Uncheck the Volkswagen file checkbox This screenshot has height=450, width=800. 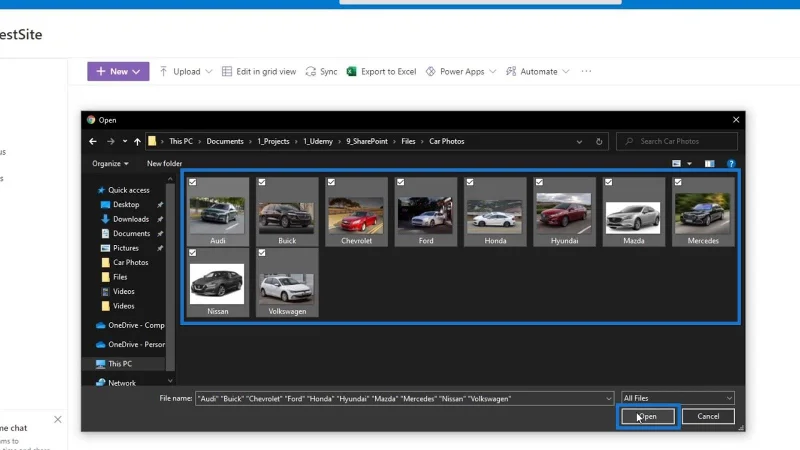click(x=262, y=253)
